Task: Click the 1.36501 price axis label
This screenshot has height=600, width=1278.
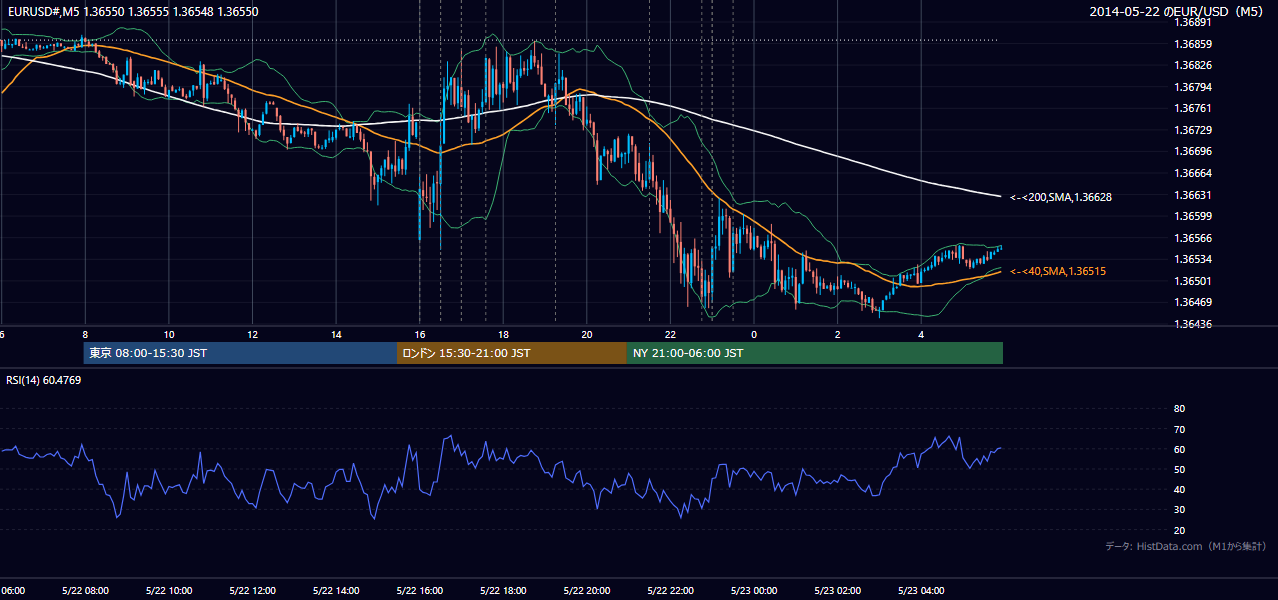Action: 1192,281
